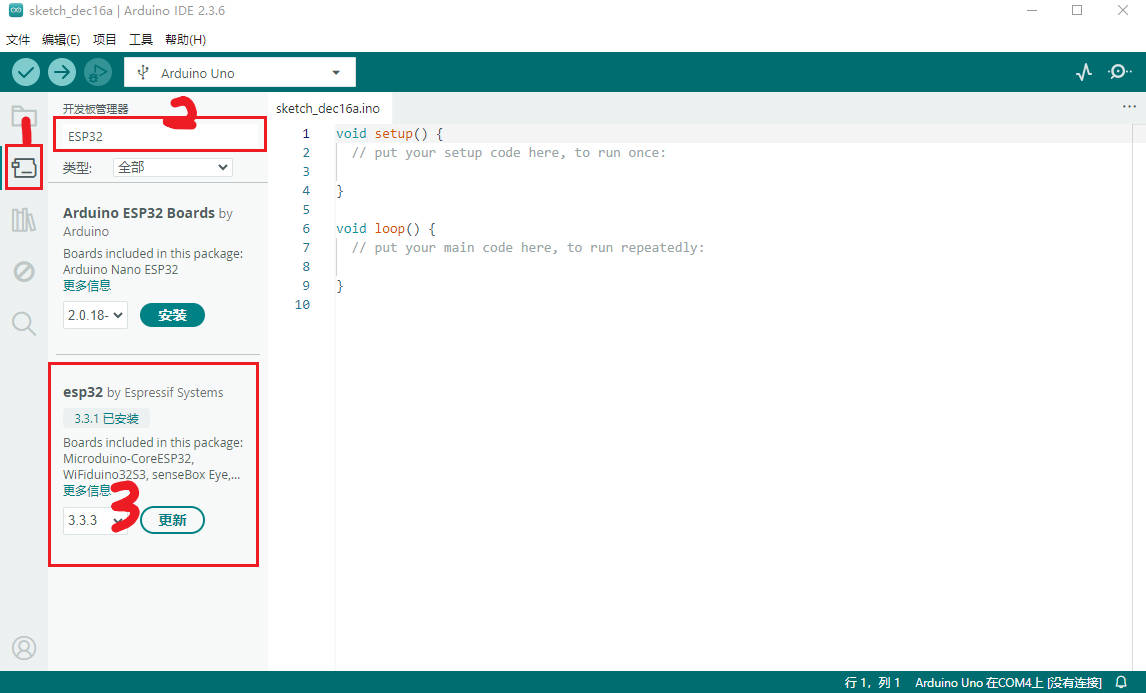The width and height of the screenshot is (1146, 693).
Task: Click the notification bell in status bar
Action: point(1119,682)
